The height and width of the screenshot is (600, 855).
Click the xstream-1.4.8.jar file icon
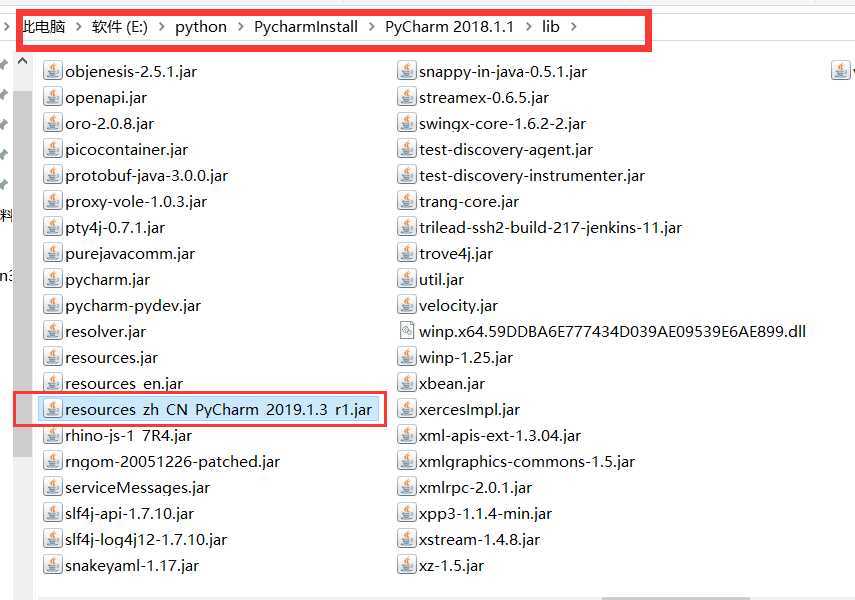(x=406, y=539)
